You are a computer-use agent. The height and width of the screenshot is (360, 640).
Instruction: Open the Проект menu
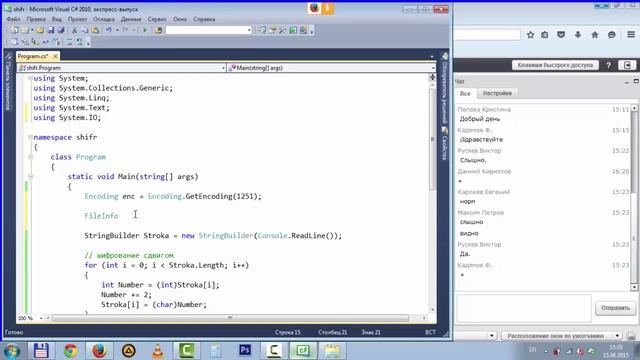77,19
